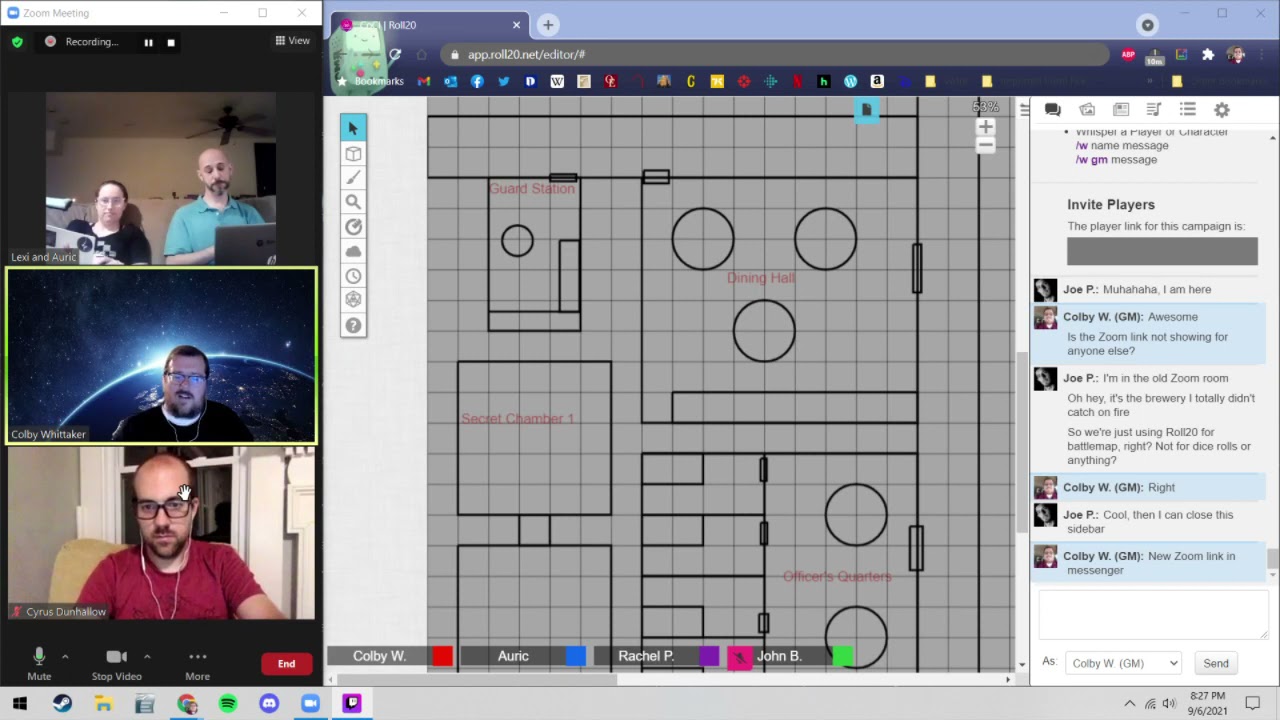1280x720 pixels.
Task: Pause the Zoom recording
Action: point(148,42)
